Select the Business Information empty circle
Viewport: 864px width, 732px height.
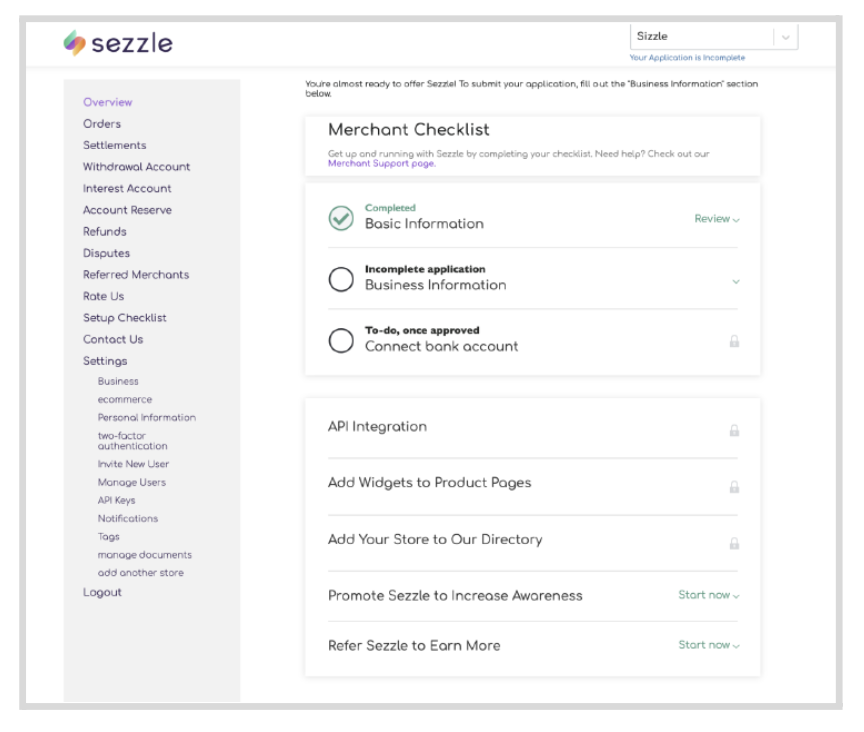[341, 280]
